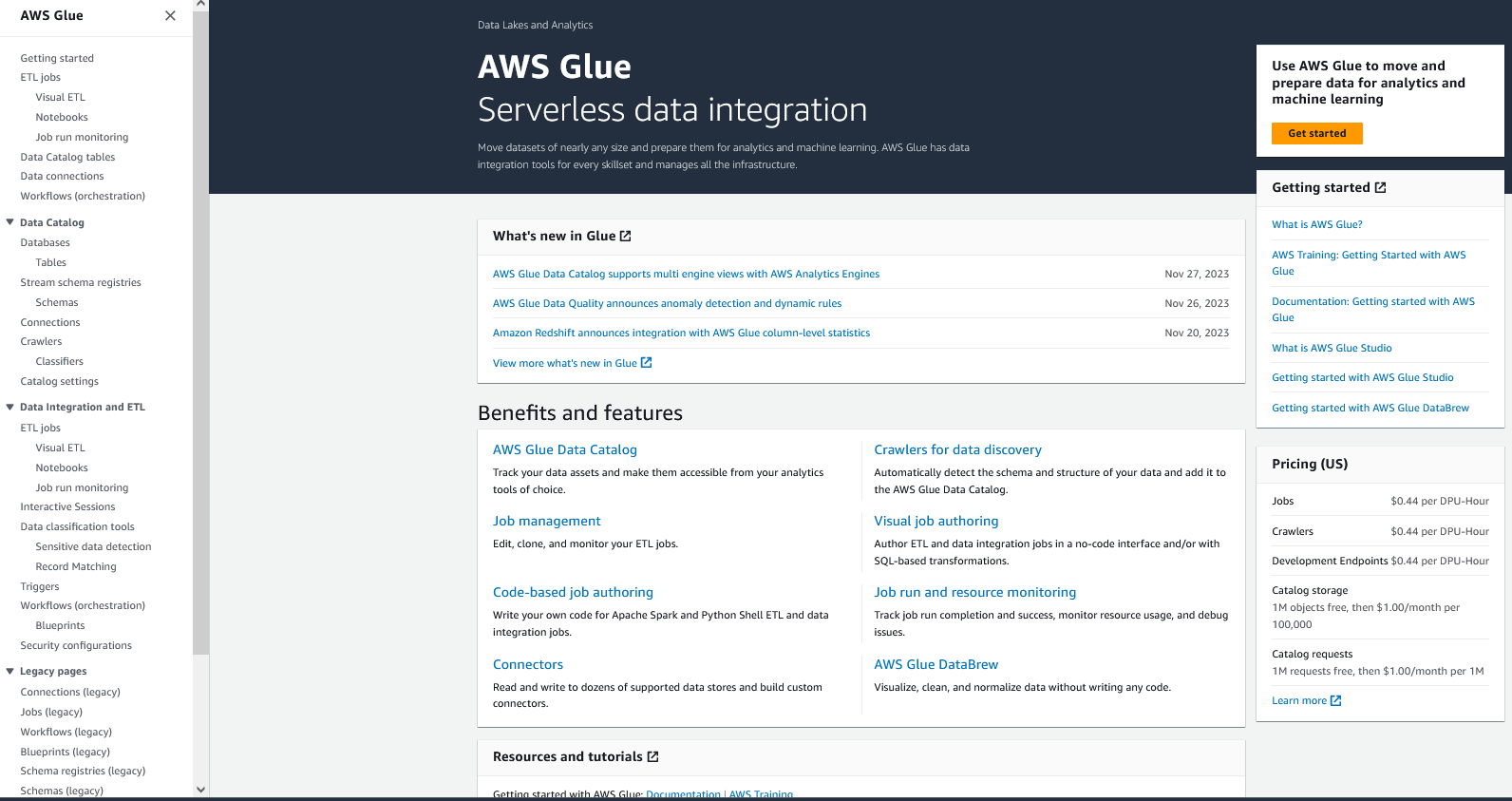Click the Jobs pricing row label
The height and width of the screenshot is (801, 1512).
pos(1282,501)
